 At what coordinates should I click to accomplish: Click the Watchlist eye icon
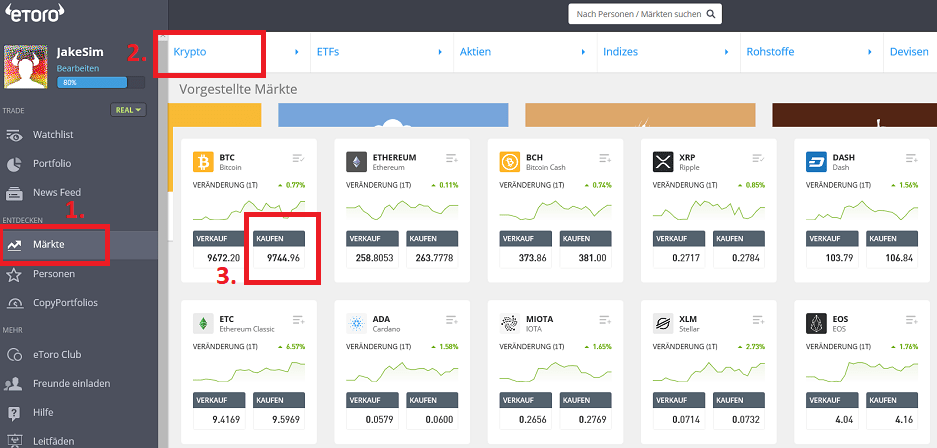(x=14, y=135)
